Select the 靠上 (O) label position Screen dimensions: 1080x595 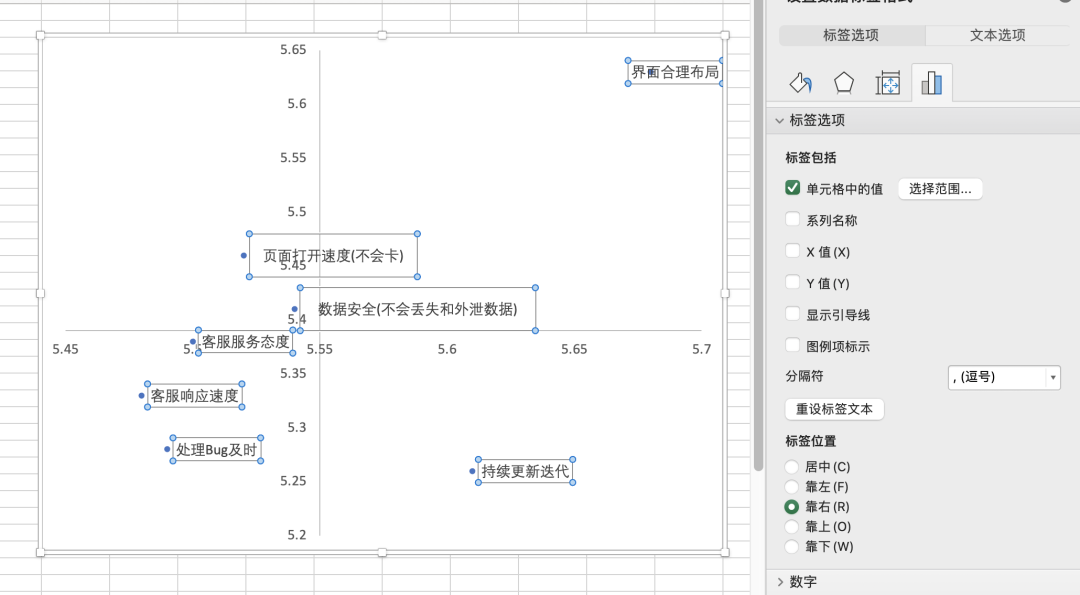[792, 527]
